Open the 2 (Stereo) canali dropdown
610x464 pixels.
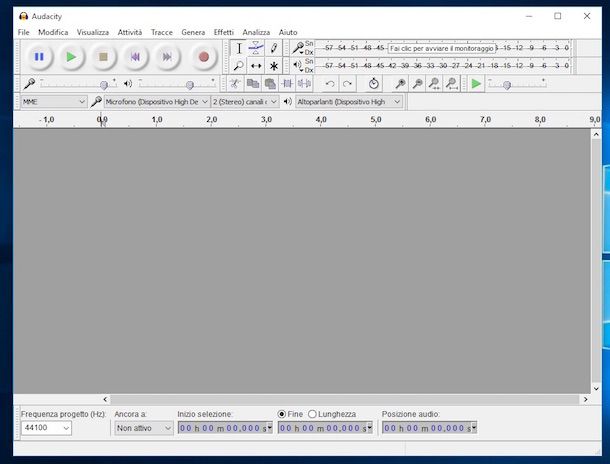245,102
